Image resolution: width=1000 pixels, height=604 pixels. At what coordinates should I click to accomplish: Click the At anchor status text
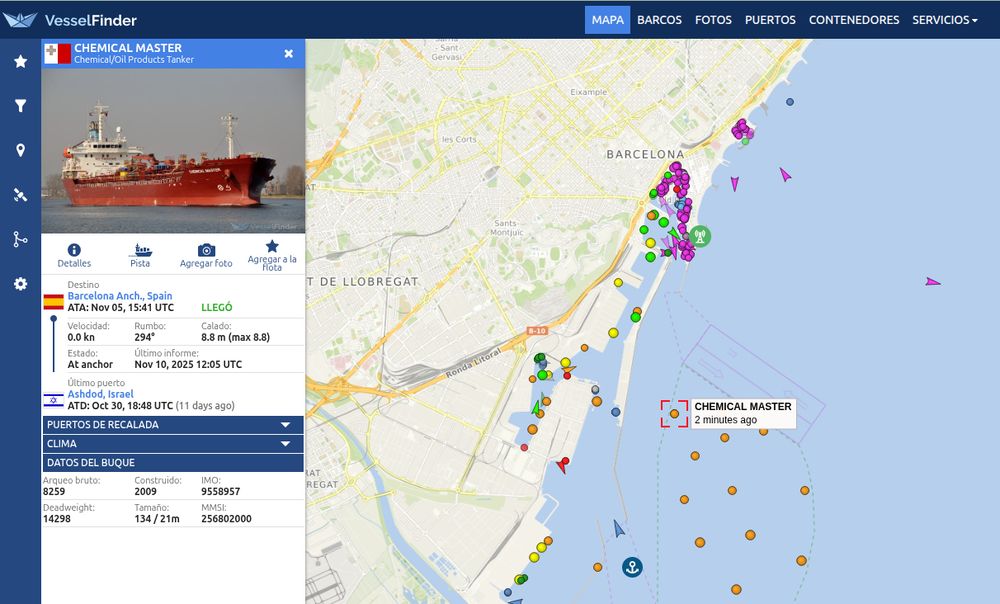point(90,364)
